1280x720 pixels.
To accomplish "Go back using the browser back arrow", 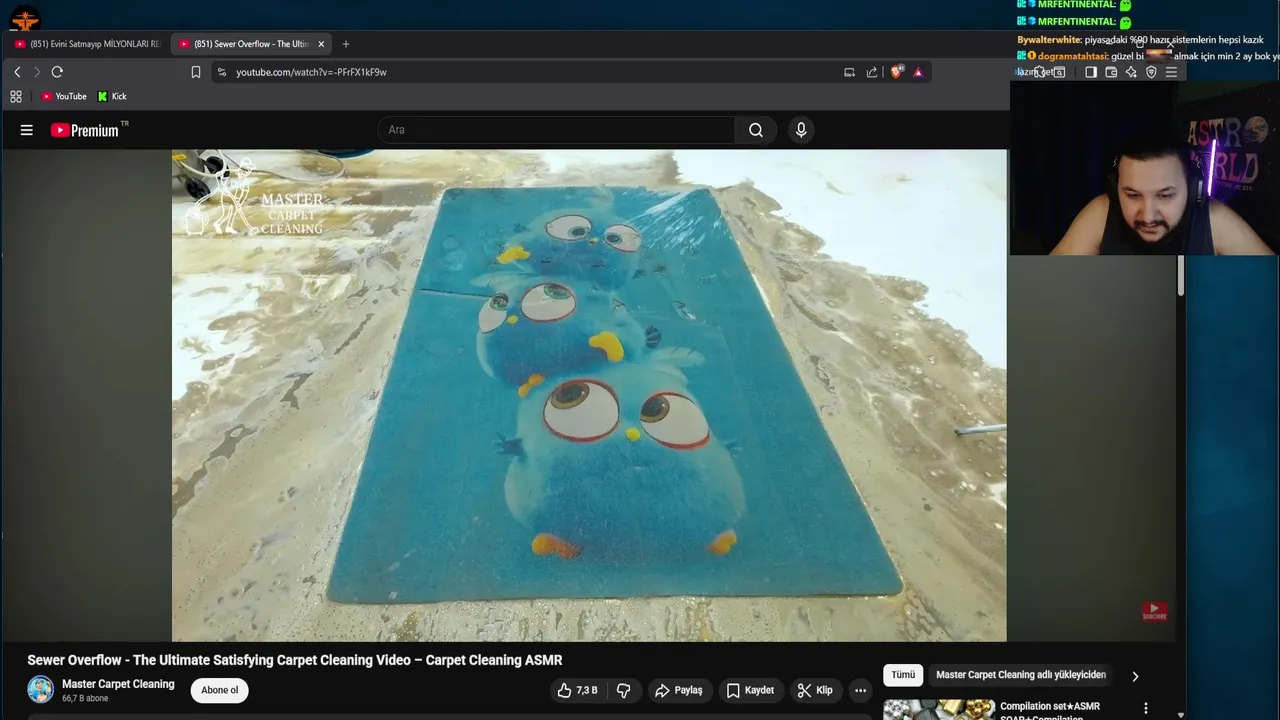I will [x=17, y=72].
